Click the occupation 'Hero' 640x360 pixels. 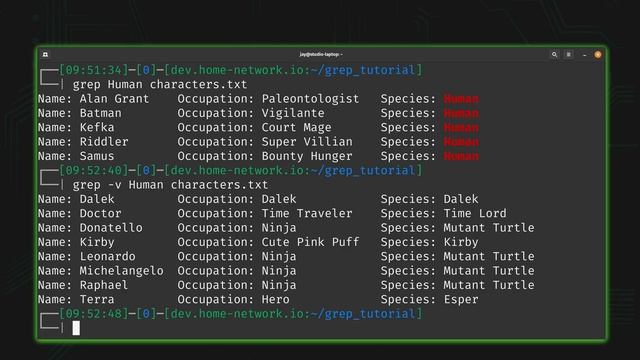tap(276, 299)
